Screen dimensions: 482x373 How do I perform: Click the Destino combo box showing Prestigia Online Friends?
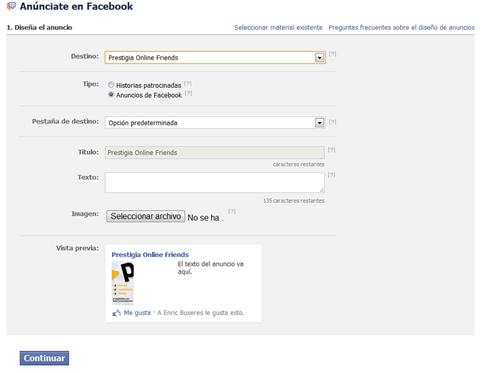click(215, 58)
